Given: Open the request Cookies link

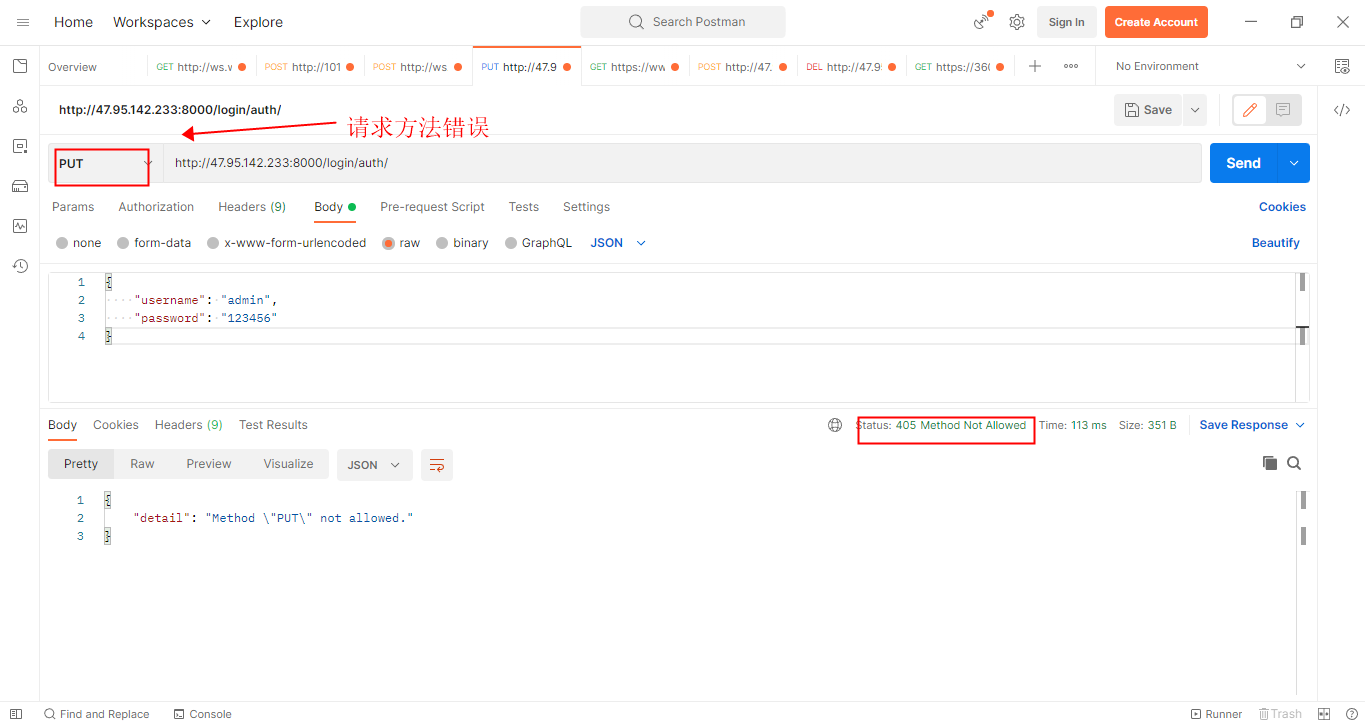Looking at the screenshot, I should 1282,207.
